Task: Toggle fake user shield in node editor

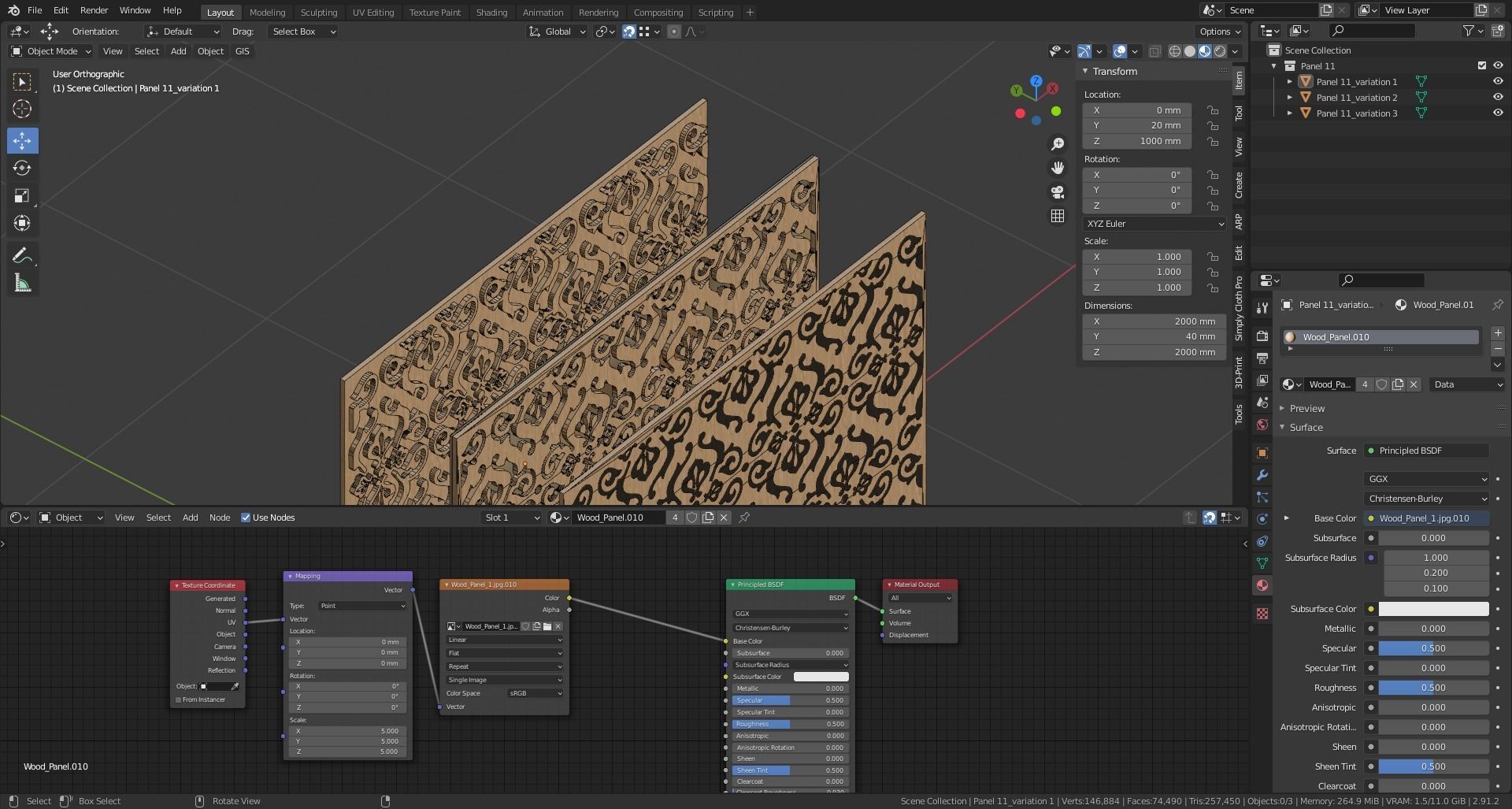Action: point(691,518)
